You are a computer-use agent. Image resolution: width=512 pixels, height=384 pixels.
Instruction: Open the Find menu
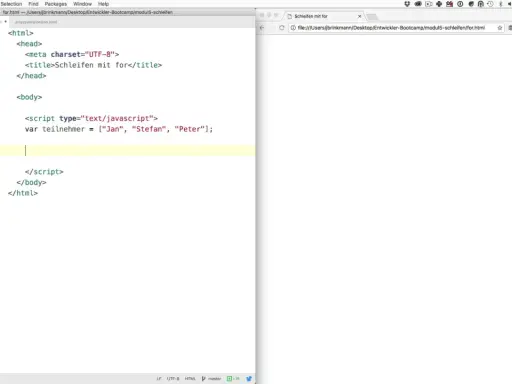(x=33, y=4)
